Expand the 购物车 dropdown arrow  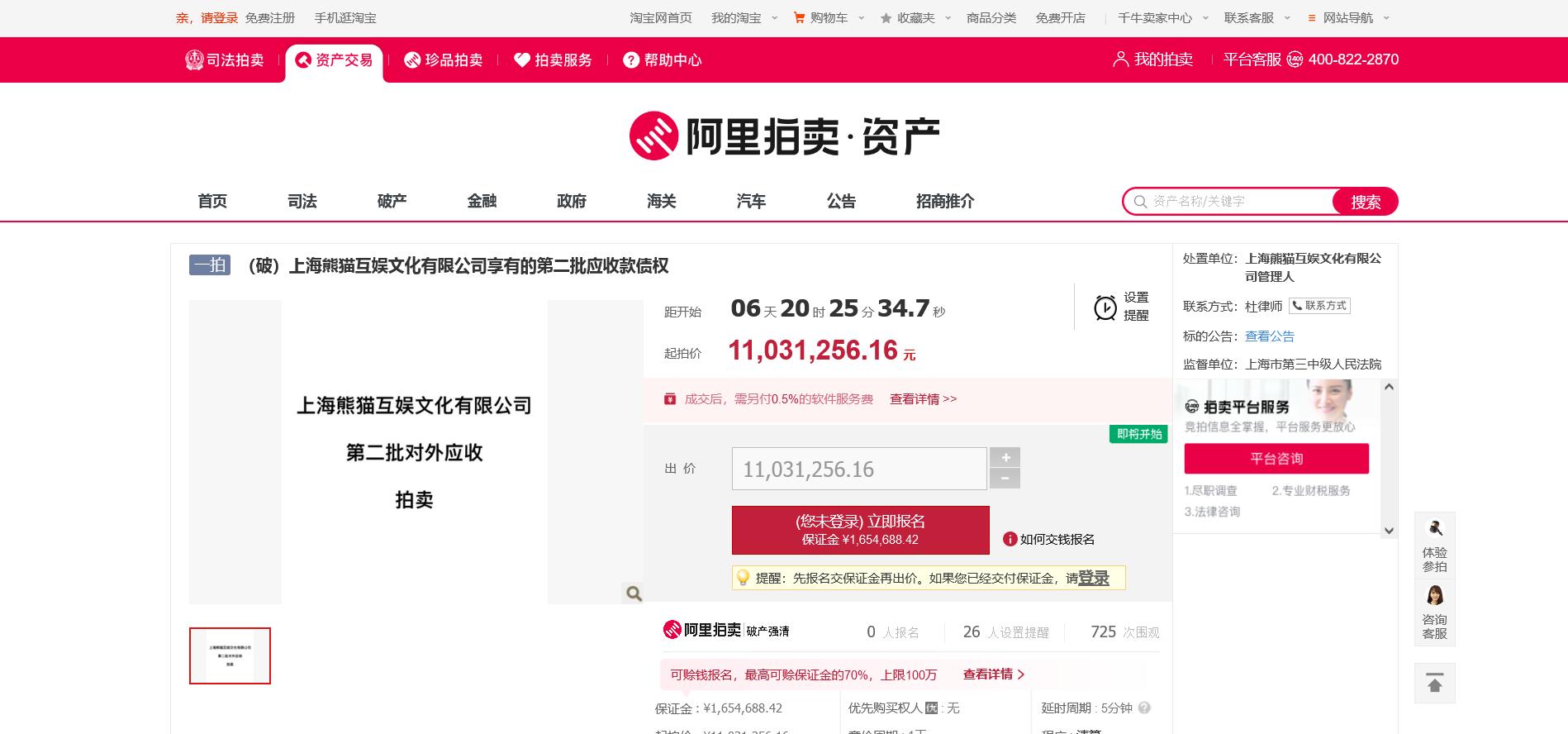click(x=861, y=17)
